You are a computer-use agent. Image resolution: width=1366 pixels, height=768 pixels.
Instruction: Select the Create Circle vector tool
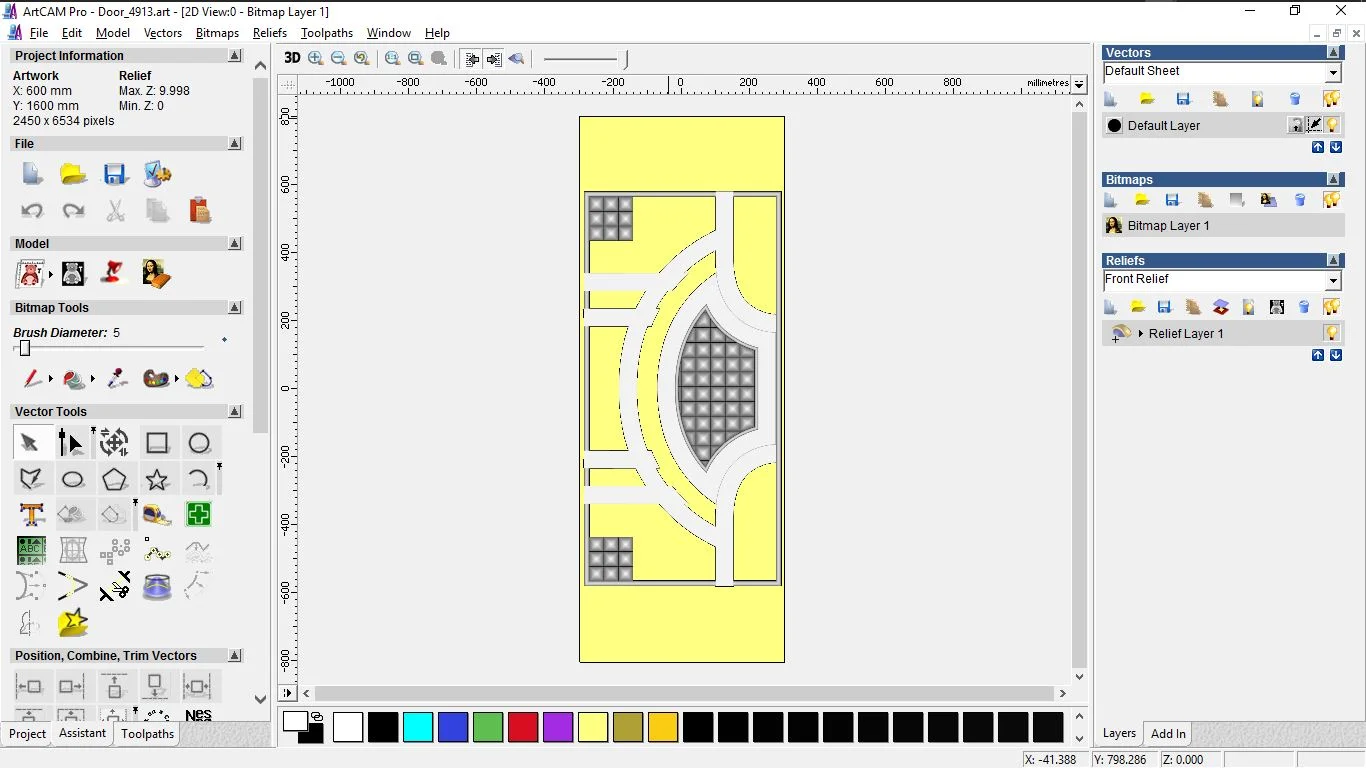[x=199, y=443]
